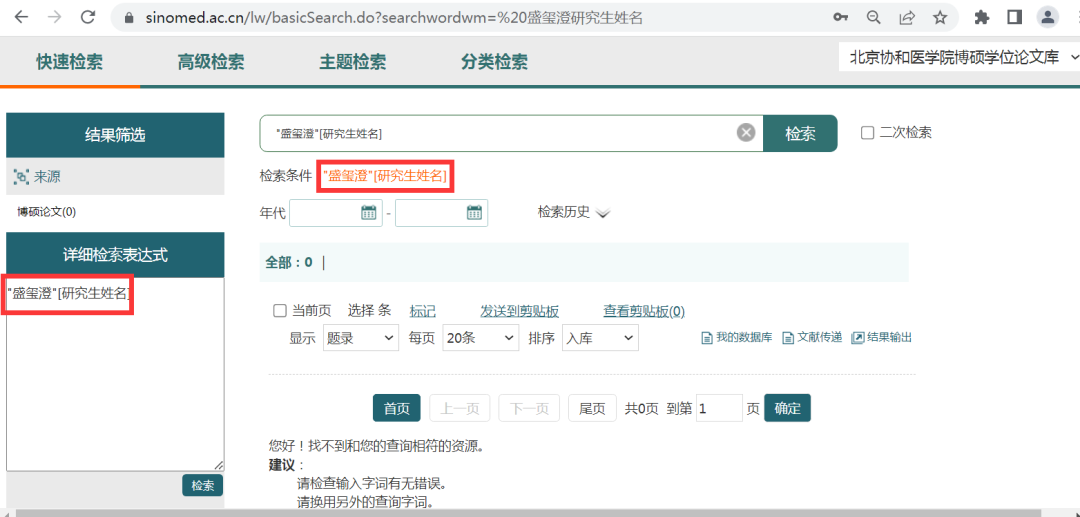Click the 发送到剪贴板 link
Viewport: 1080px width, 517px height.
[519, 311]
